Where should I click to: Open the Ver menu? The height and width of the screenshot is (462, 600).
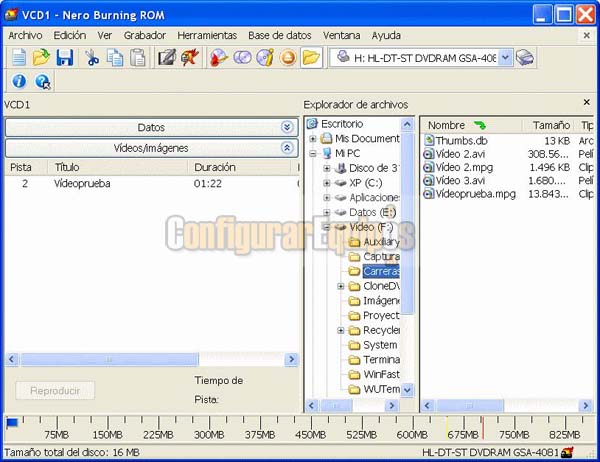104,36
